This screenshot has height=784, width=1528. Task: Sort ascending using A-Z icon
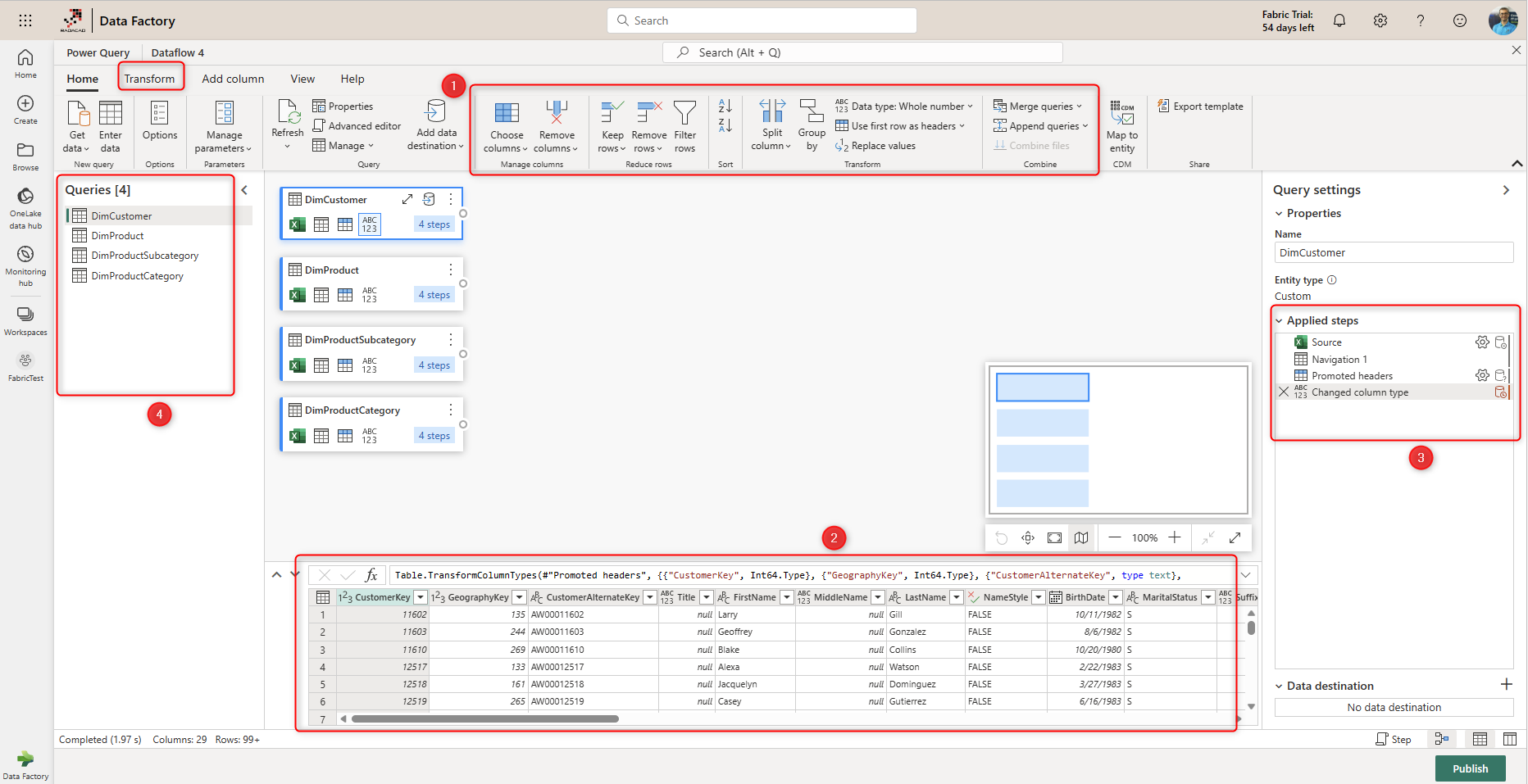click(x=725, y=106)
